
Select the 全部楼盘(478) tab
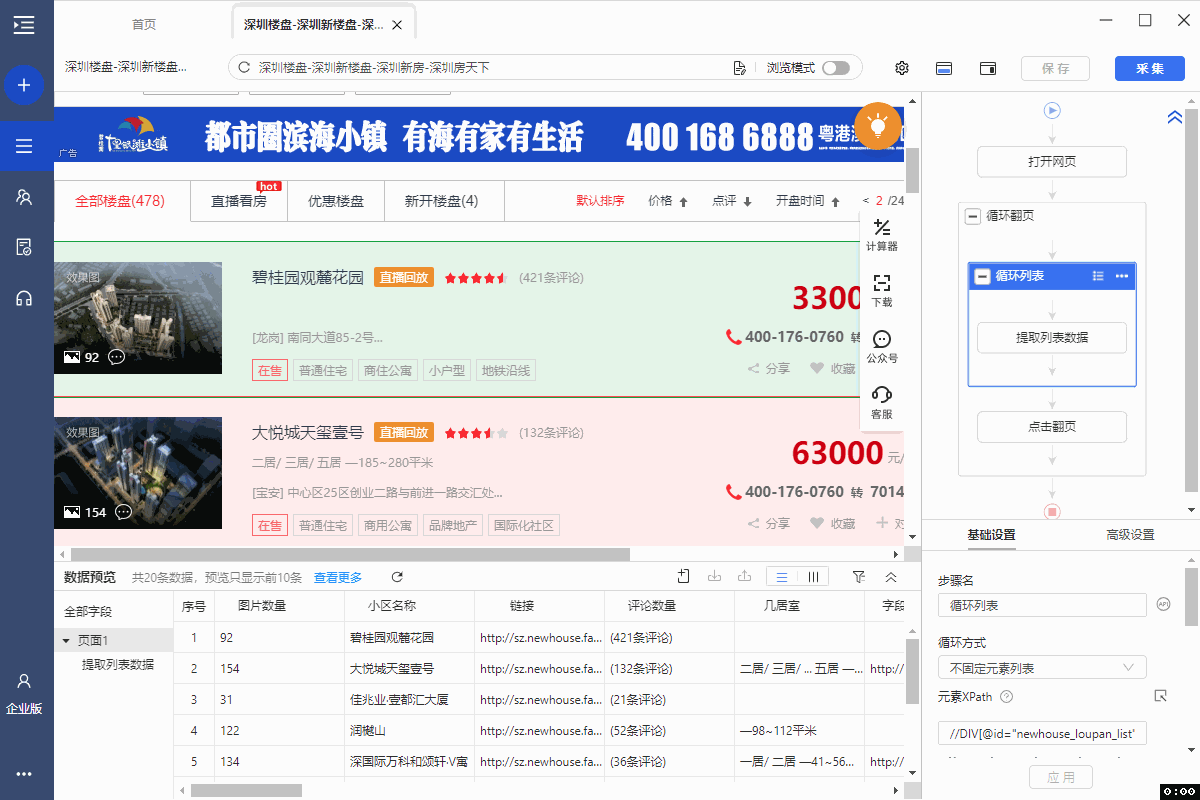point(120,201)
